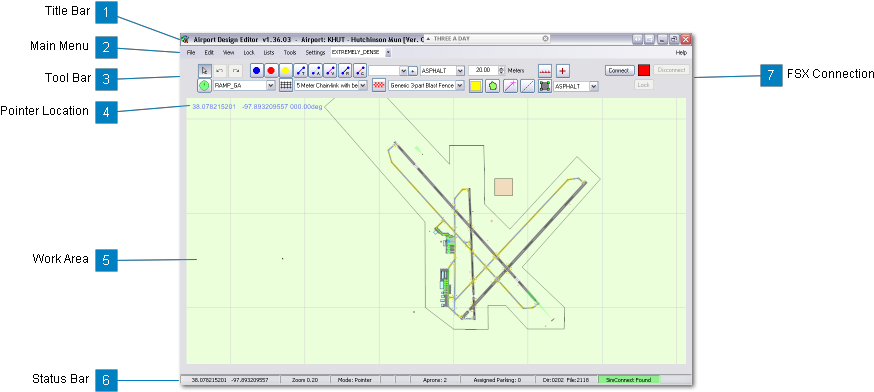Open the File menu
Viewport: 874px width, 392px height.
[191, 52]
